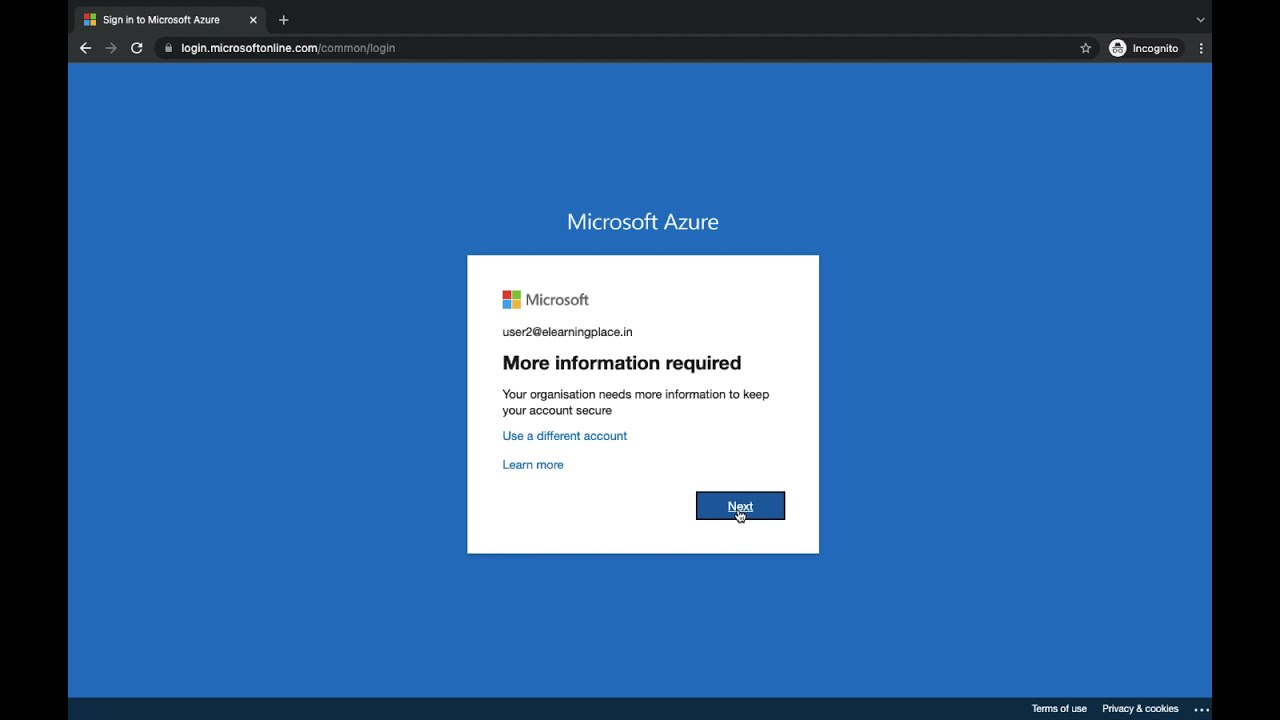Click the Microsoft logo in sign-in card

[545, 300]
